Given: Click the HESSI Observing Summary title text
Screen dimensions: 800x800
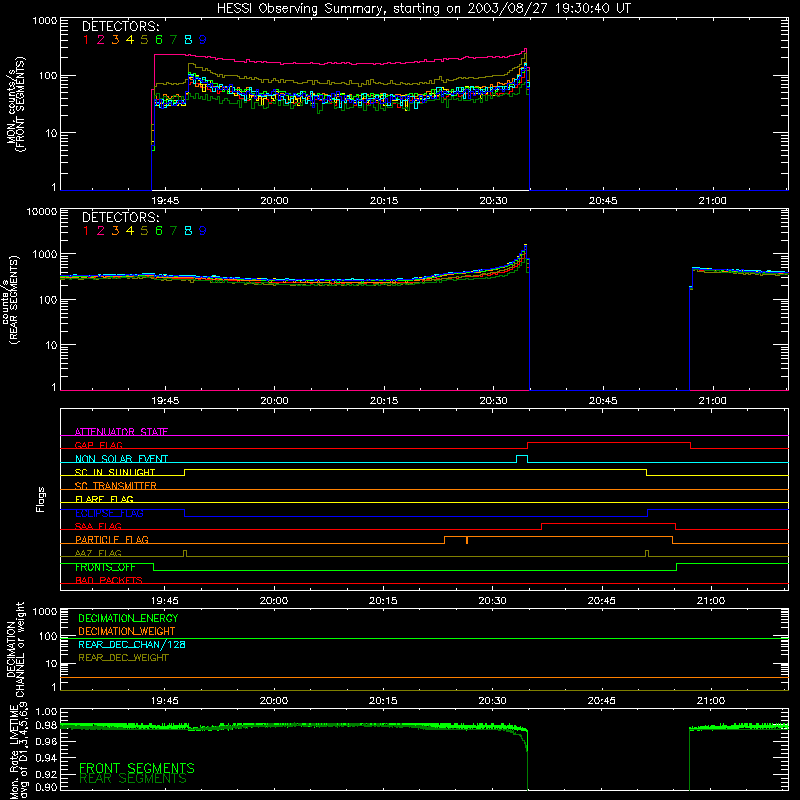Looking at the screenshot, I should point(423,9).
